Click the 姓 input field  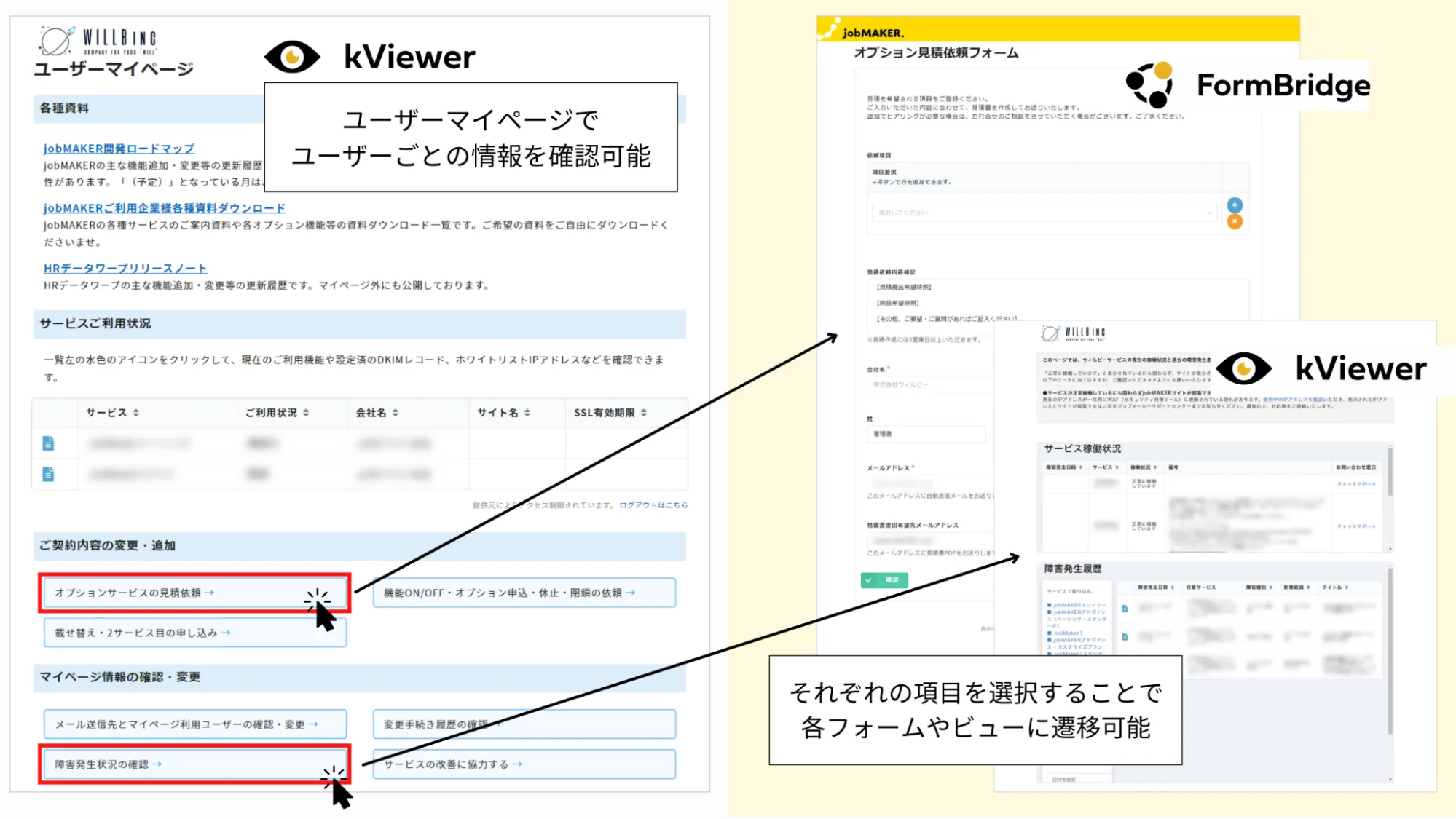pyautogui.click(x=925, y=434)
